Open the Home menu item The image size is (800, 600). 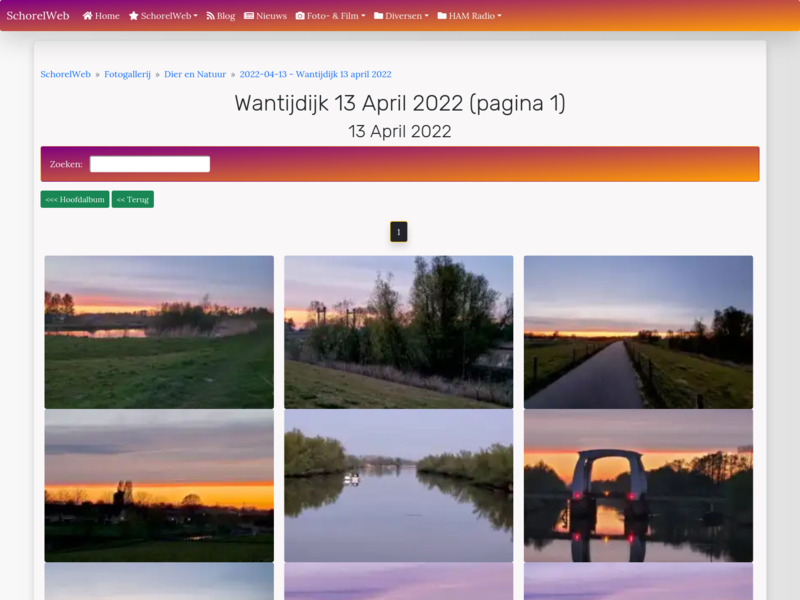click(x=101, y=16)
